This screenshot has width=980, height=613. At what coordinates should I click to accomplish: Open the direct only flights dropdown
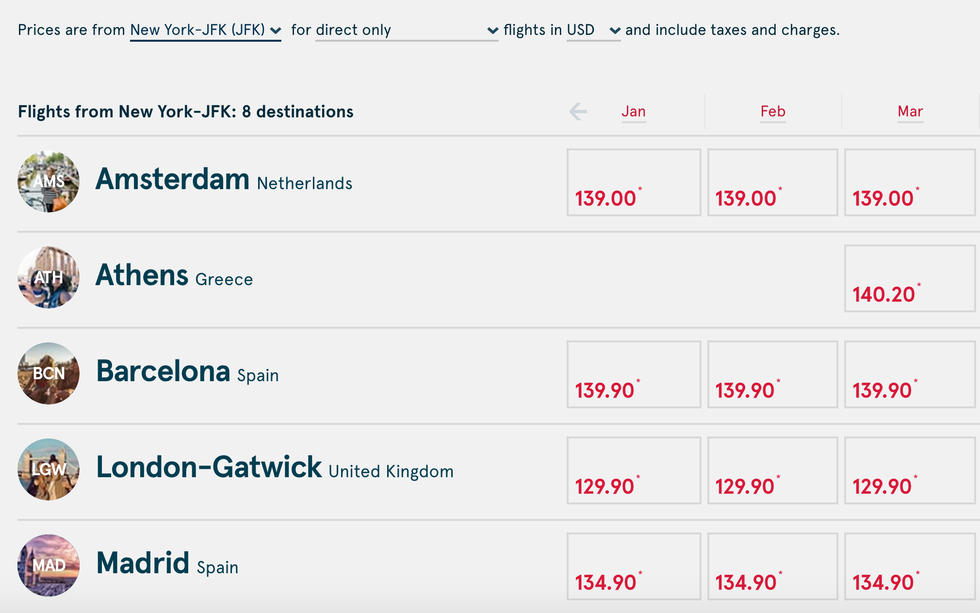pos(407,30)
